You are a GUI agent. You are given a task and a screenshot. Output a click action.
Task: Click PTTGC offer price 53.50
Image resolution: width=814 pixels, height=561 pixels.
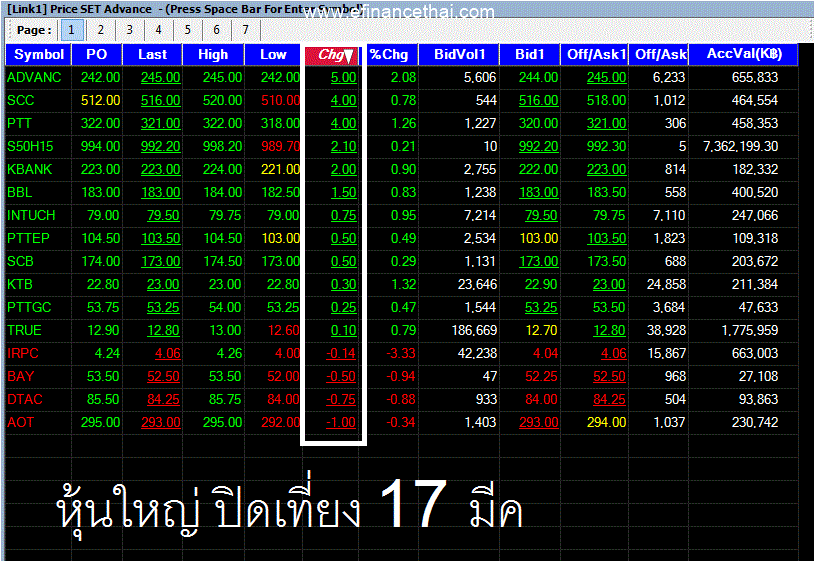[x=609, y=307]
